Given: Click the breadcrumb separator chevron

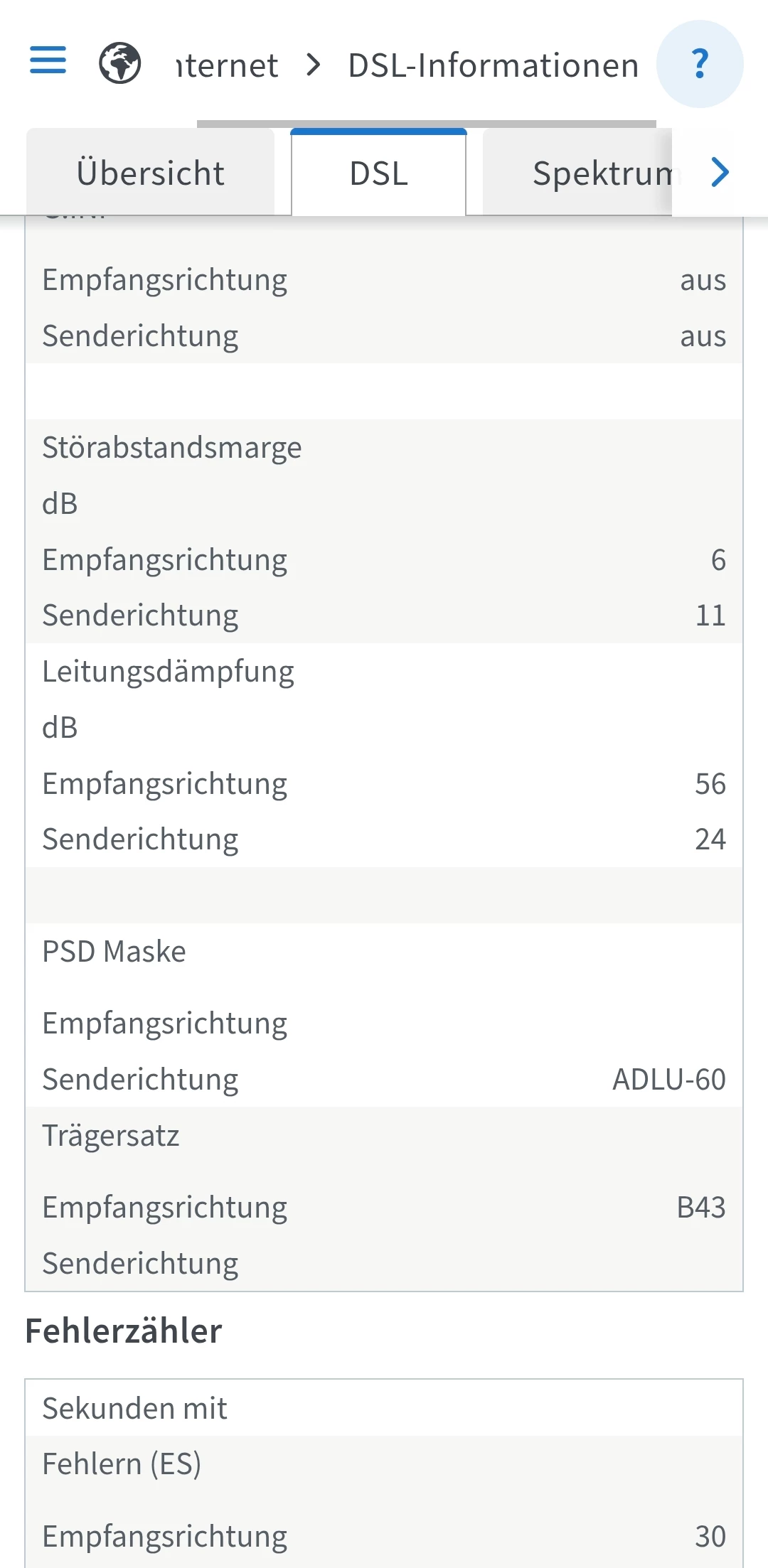Looking at the screenshot, I should pos(313,65).
